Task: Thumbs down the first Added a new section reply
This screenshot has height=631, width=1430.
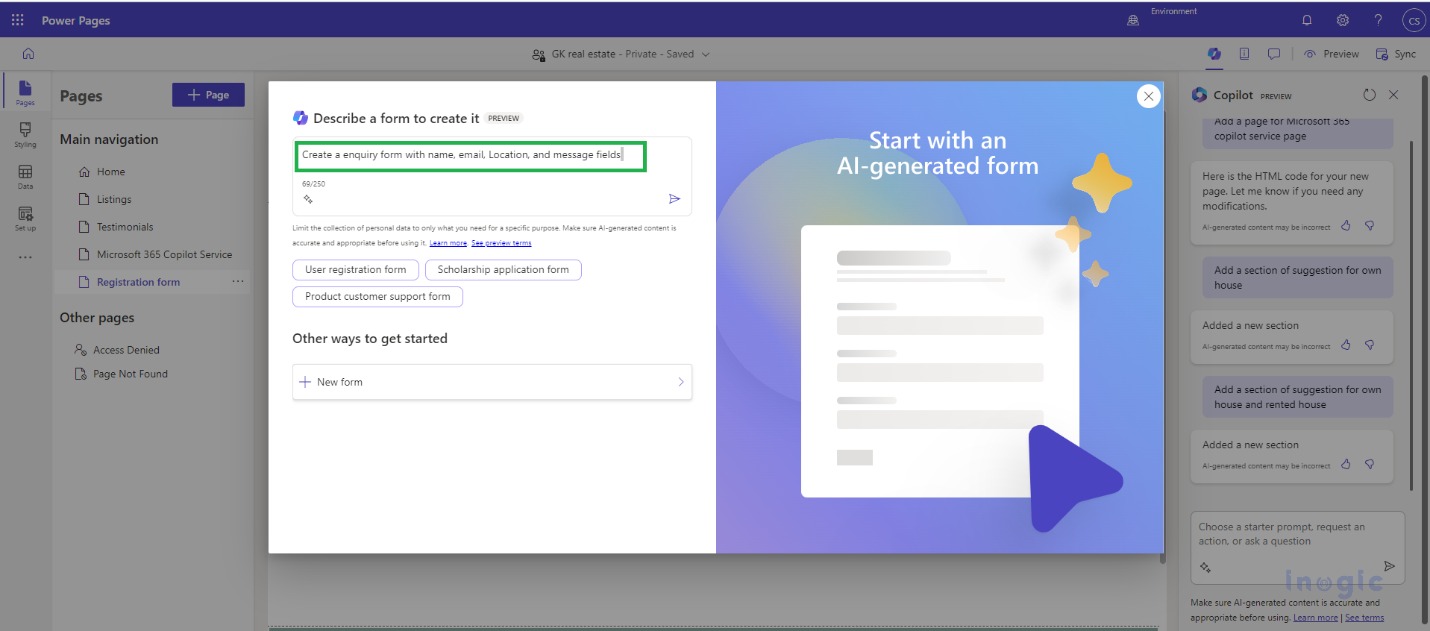Action: (1369, 345)
